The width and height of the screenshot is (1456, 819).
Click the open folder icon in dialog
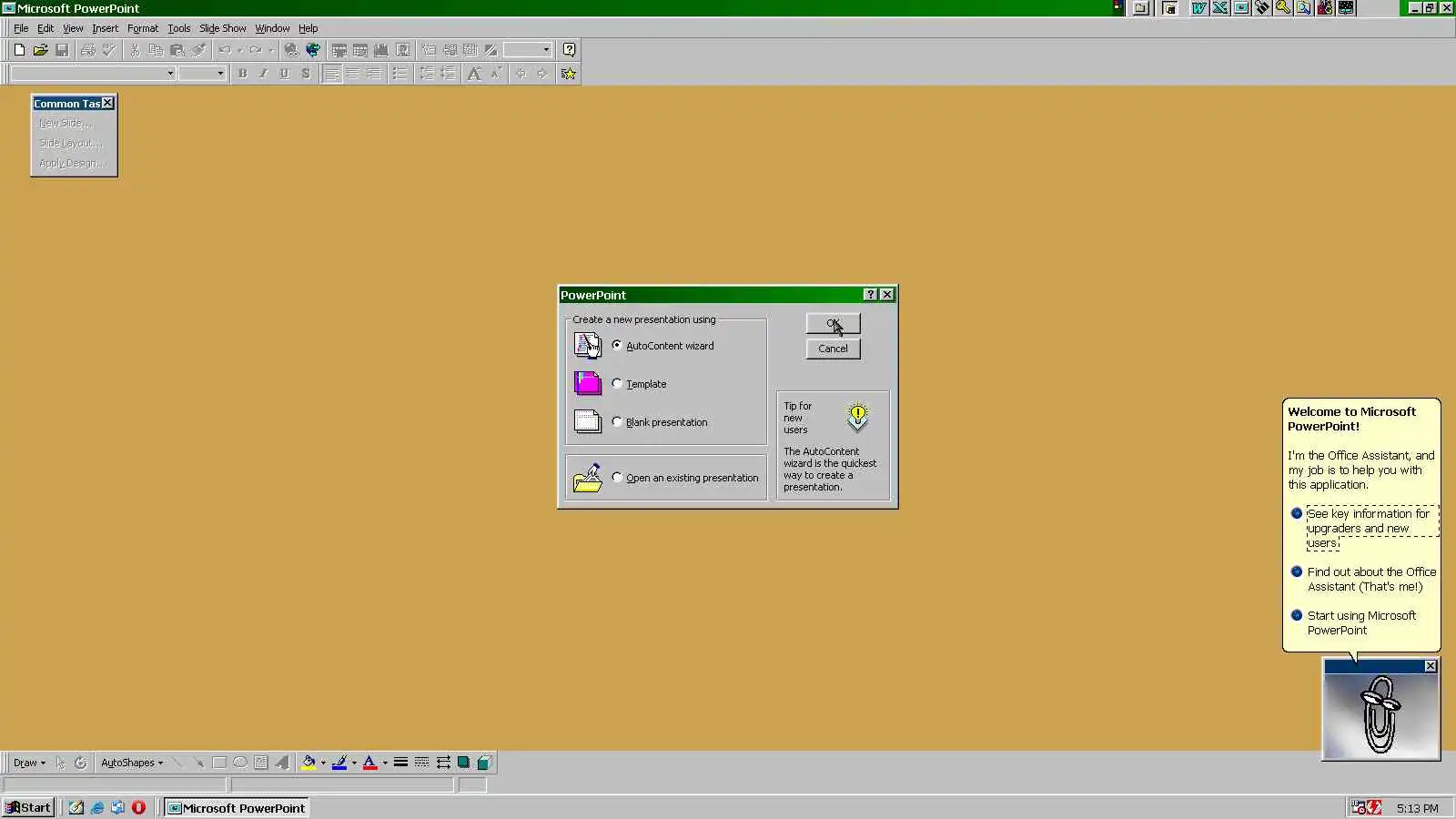(x=588, y=478)
